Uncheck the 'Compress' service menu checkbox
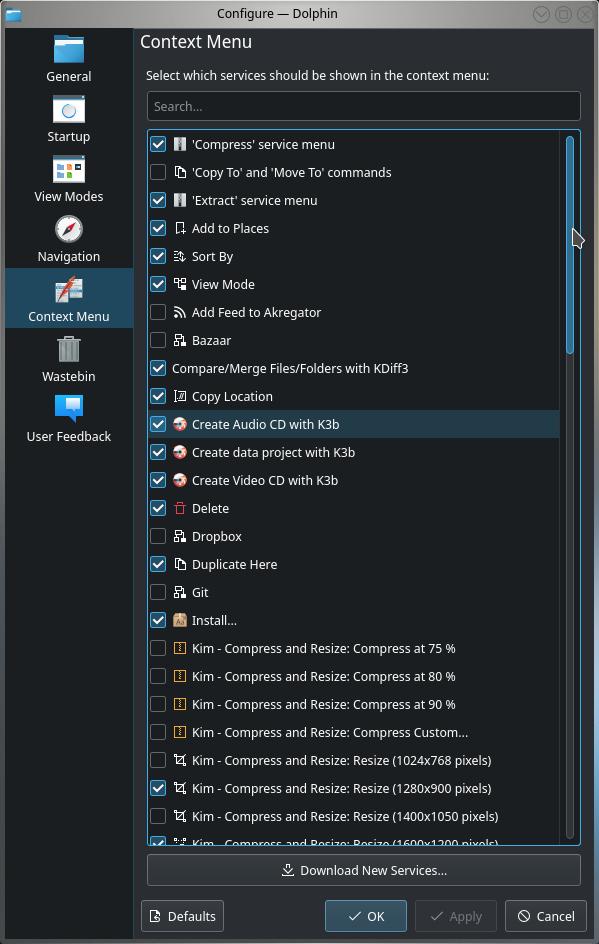The height and width of the screenshot is (944, 599). click(158, 144)
